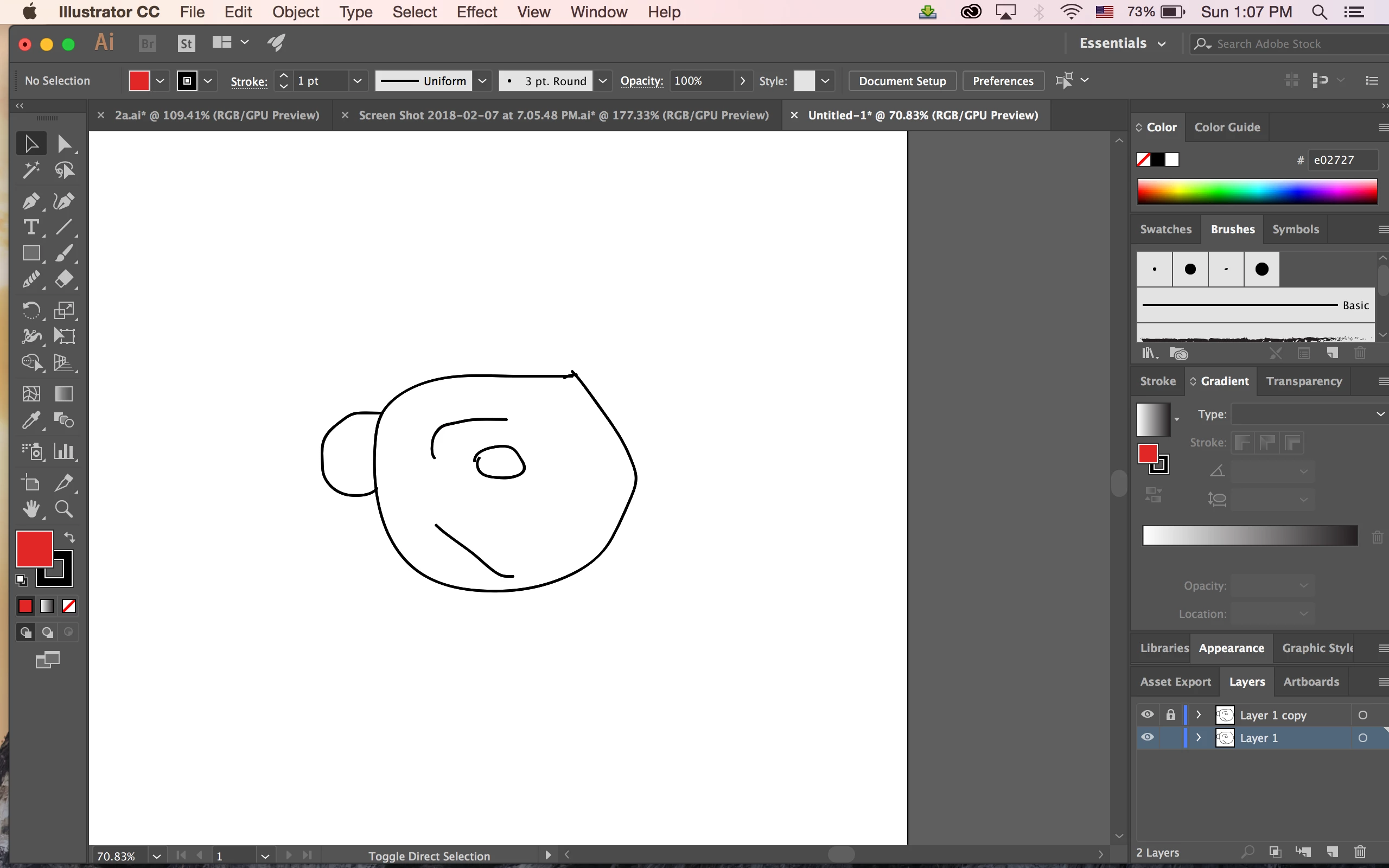This screenshot has width=1389, height=868.
Task: Select the Magic Wand tool
Action: pos(30,170)
